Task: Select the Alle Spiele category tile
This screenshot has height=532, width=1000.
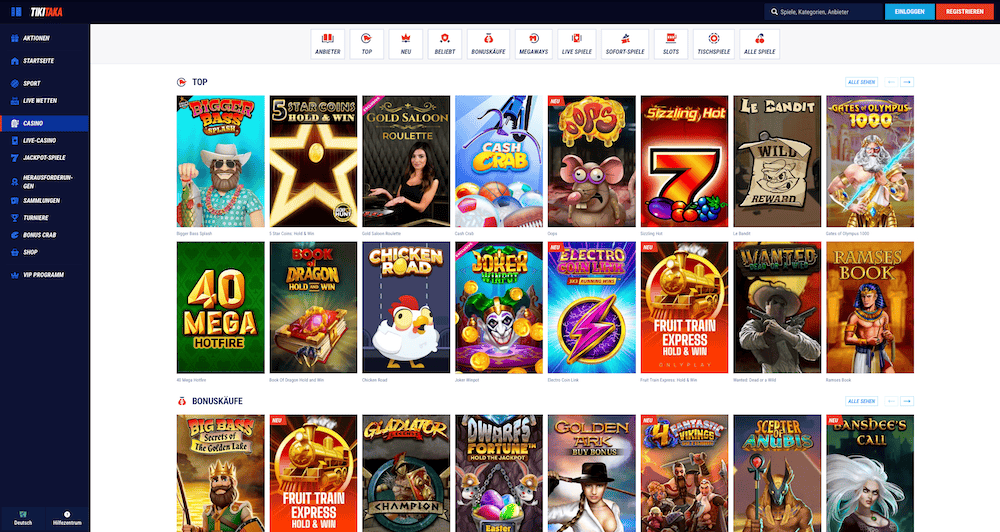Action: 760,44
